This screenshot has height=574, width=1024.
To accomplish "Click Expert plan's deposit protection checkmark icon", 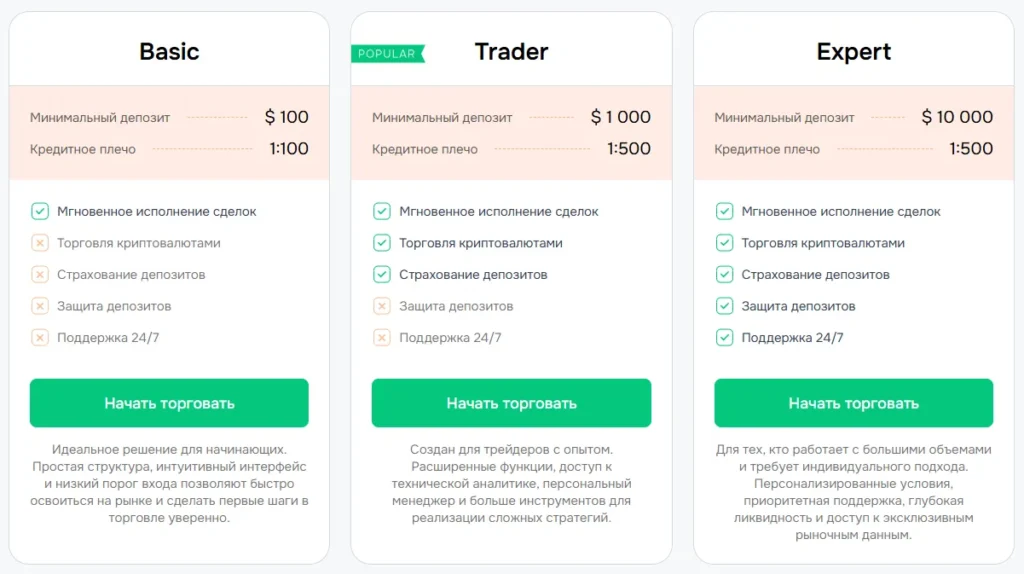I will pos(725,306).
